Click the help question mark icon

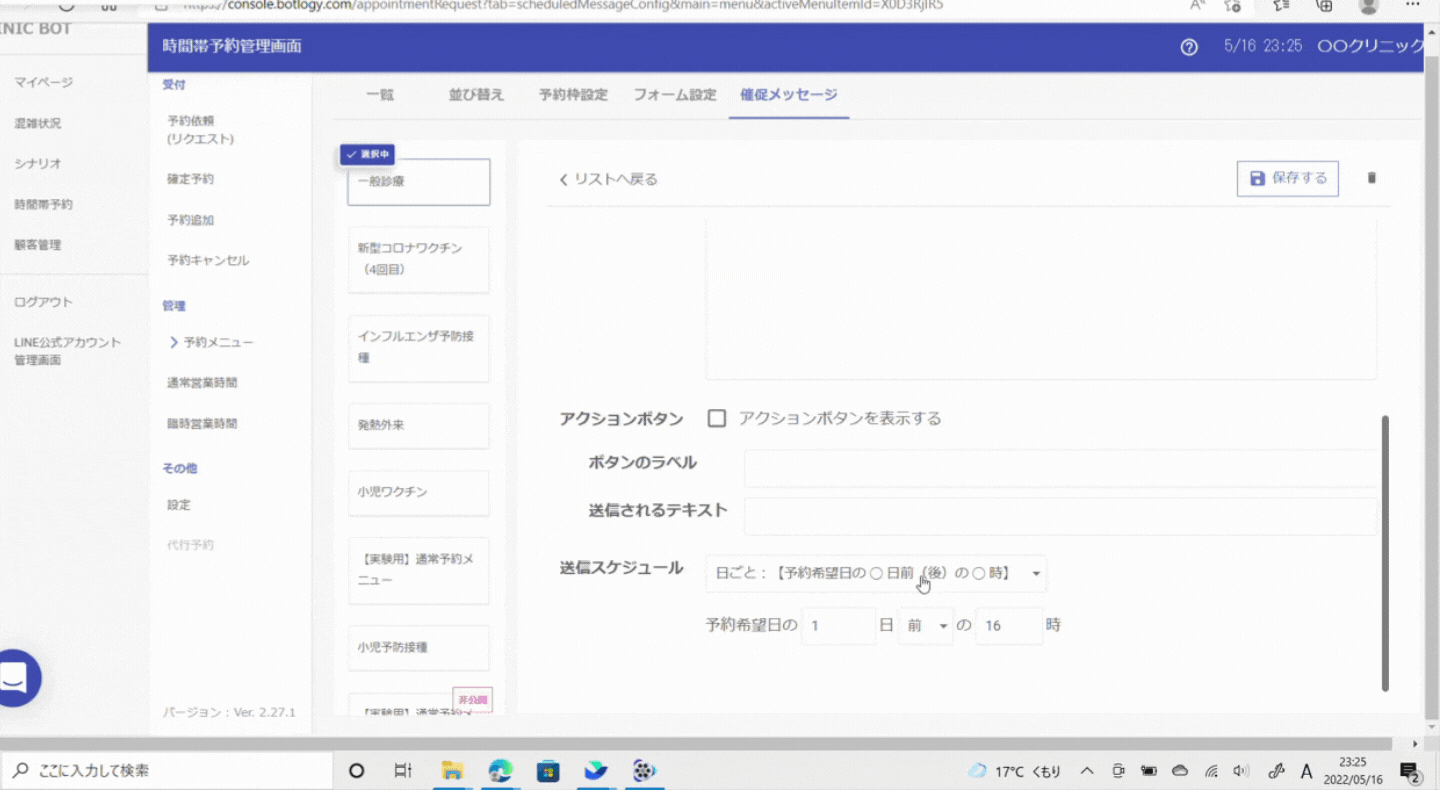(x=1189, y=47)
